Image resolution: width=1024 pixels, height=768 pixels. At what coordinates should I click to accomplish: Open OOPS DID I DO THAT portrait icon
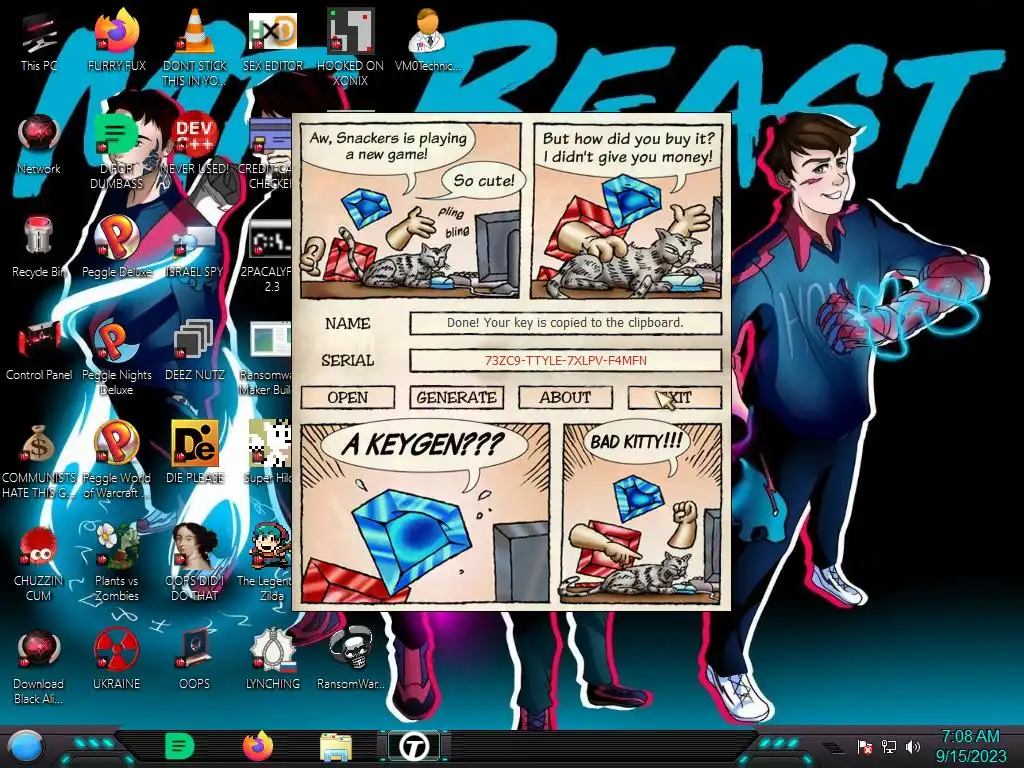[x=195, y=564]
